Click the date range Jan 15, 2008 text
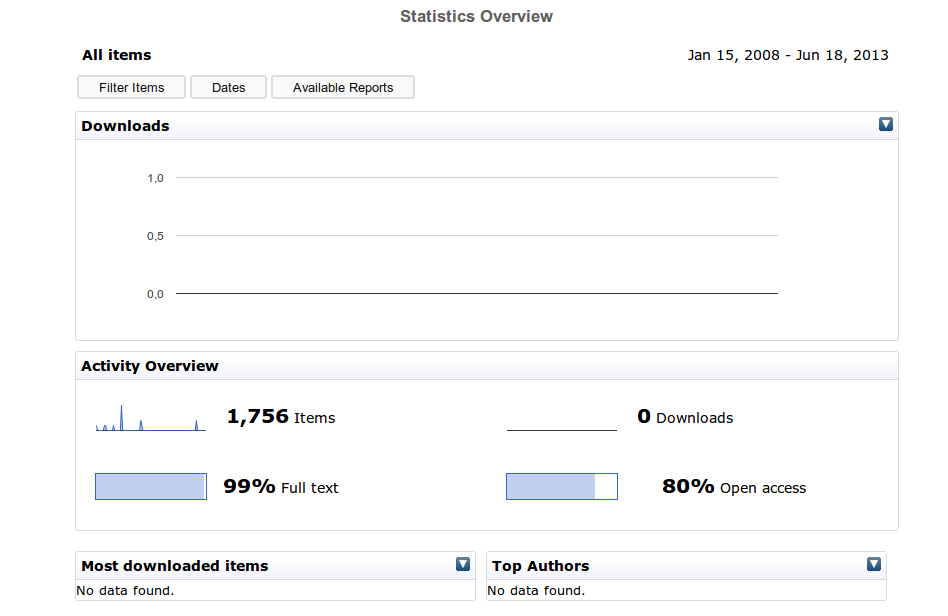The height and width of the screenshot is (616, 948). click(733, 55)
